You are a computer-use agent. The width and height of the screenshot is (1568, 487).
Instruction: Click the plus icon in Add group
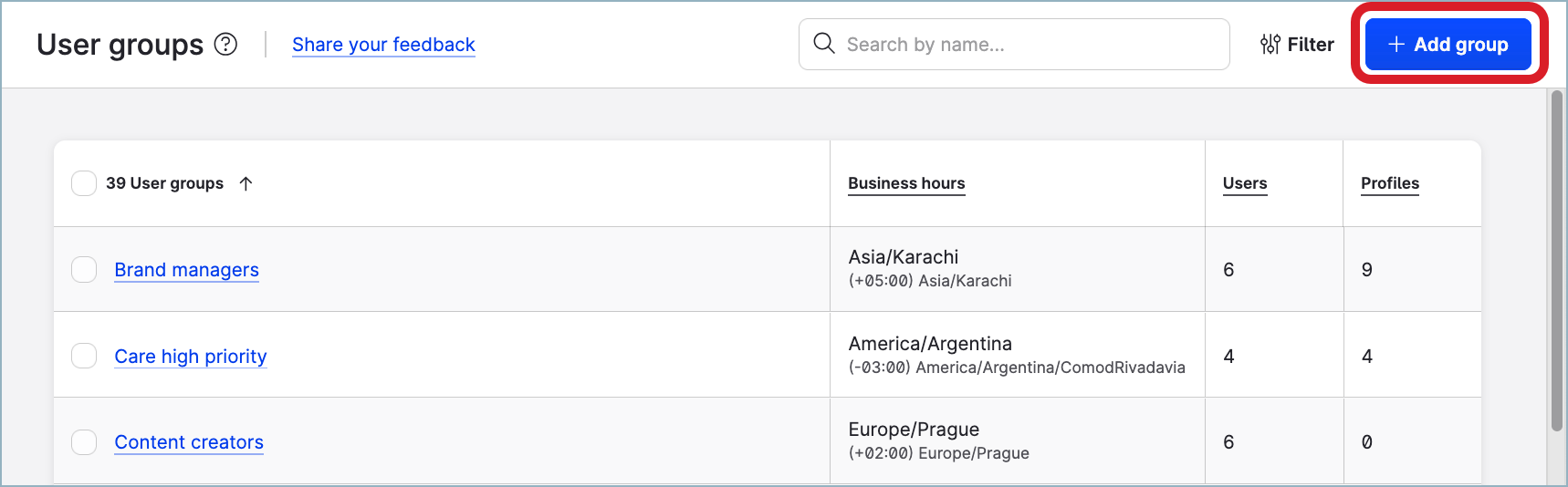pyautogui.click(x=1396, y=44)
